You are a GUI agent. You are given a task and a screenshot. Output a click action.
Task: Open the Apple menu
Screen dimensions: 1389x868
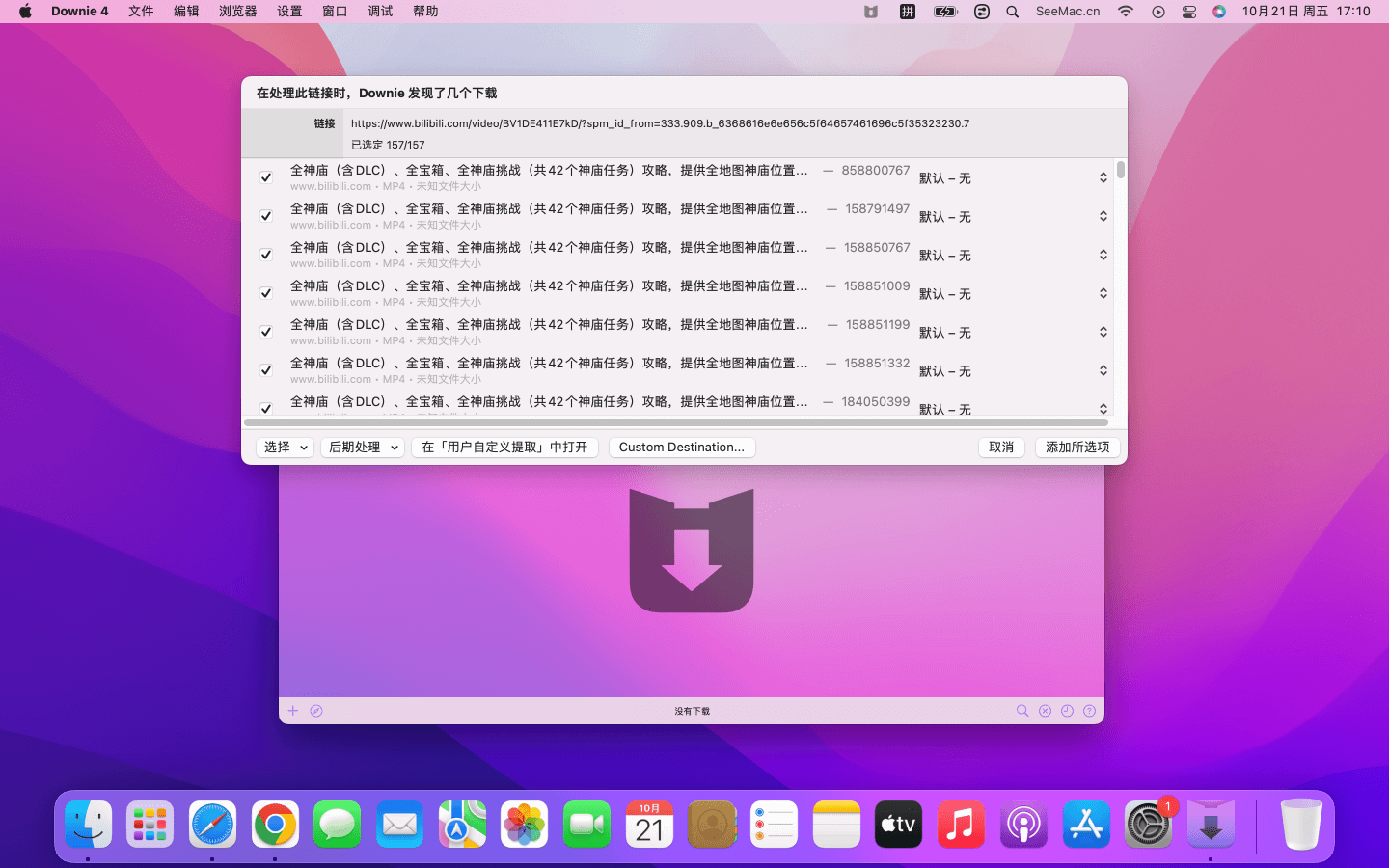point(25,12)
